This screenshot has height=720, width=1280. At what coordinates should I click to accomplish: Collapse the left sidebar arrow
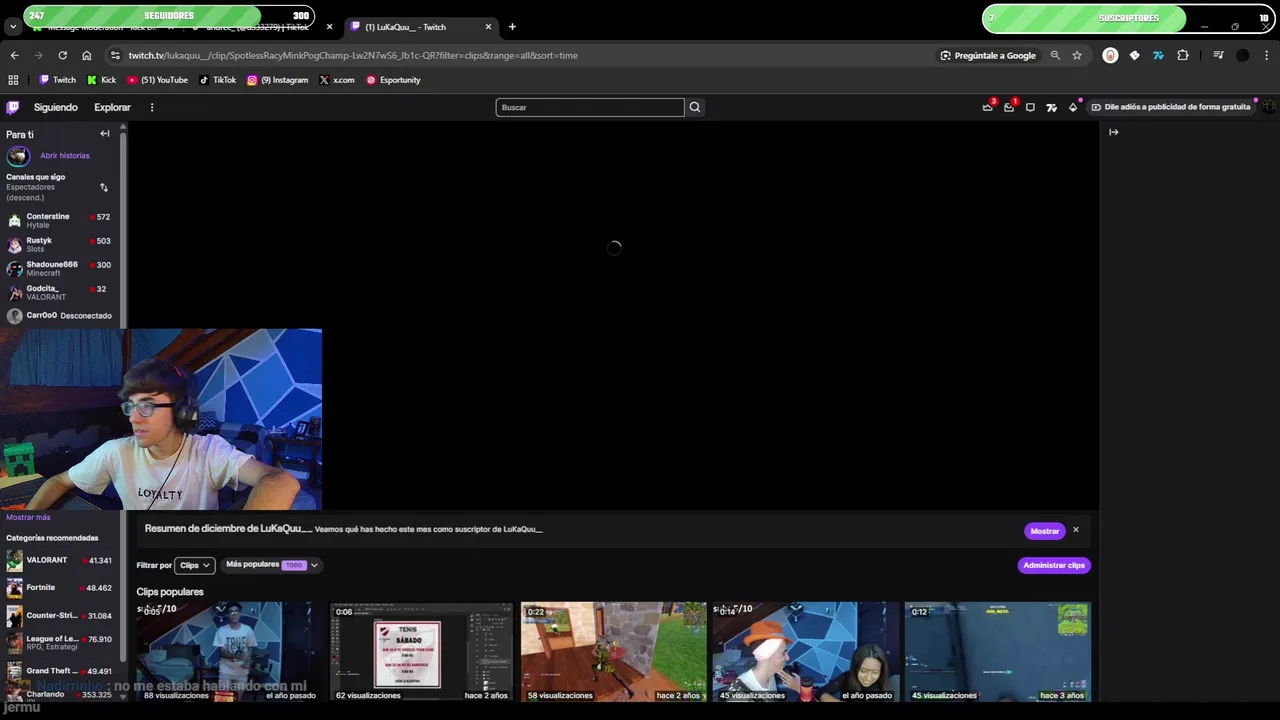click(105, 134)
